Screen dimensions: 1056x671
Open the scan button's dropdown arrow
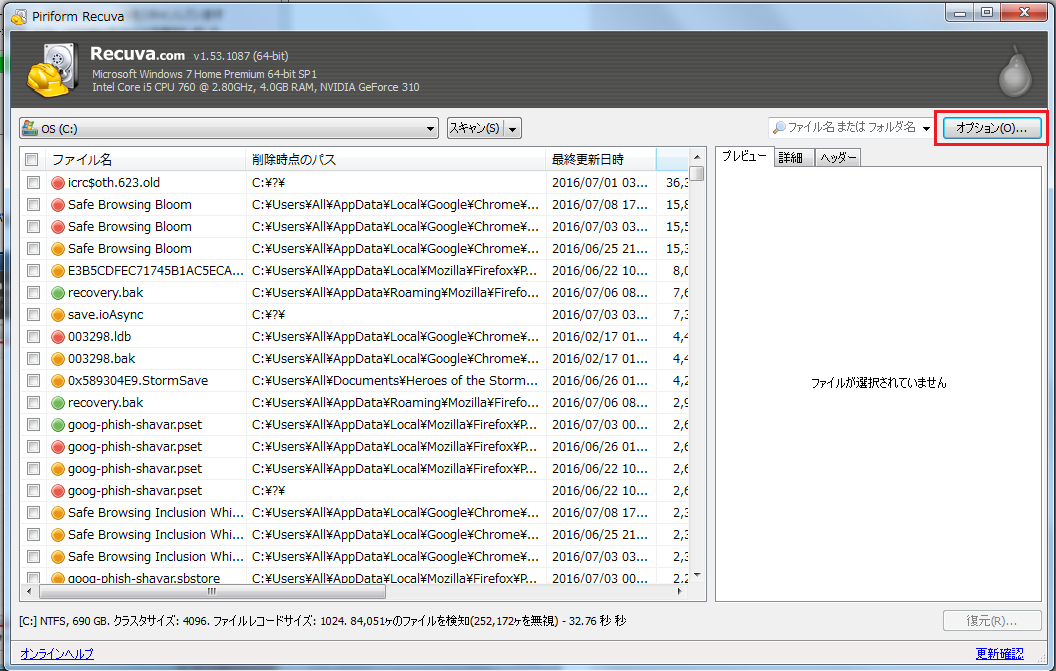tap(513, 128)
